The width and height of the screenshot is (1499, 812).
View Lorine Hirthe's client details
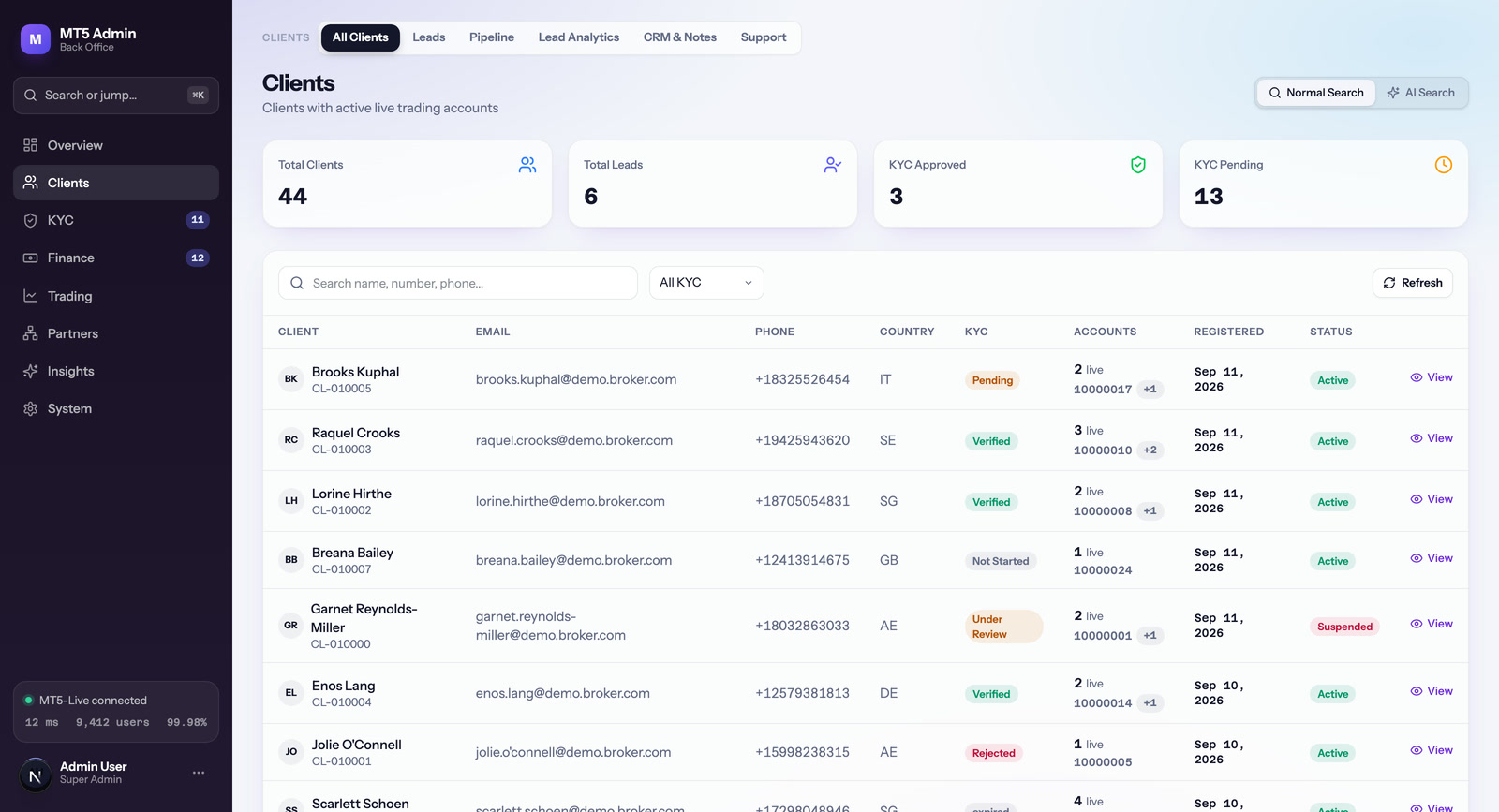tap(1432, 499)
